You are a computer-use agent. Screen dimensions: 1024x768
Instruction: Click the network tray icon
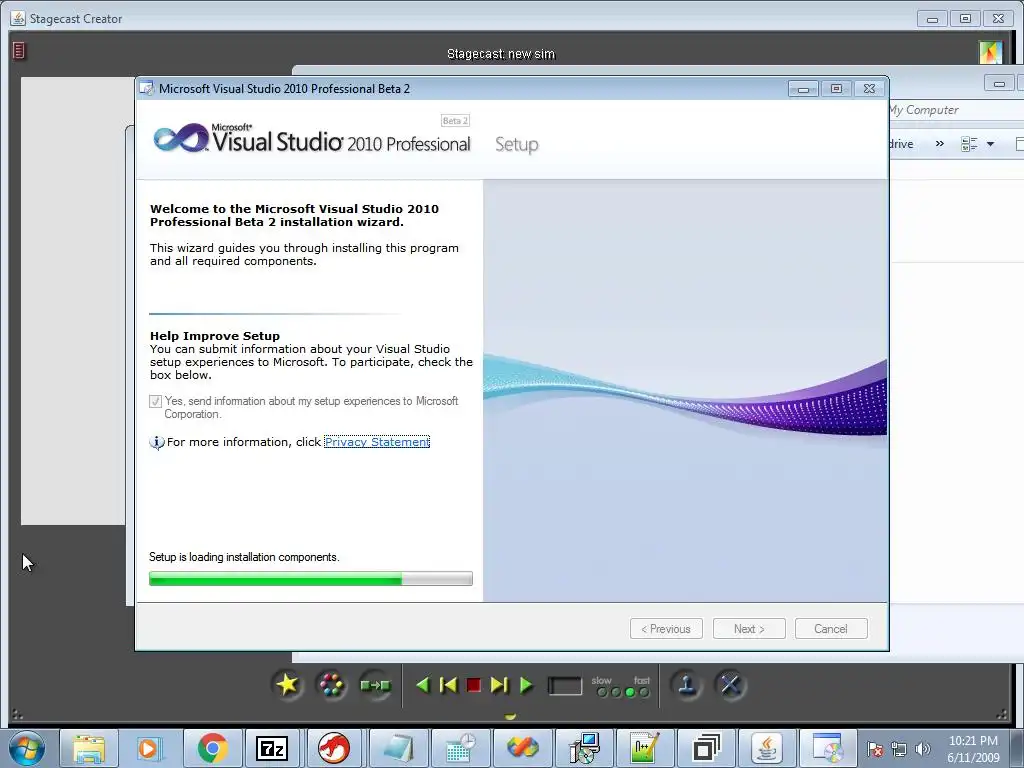[899, 750]
